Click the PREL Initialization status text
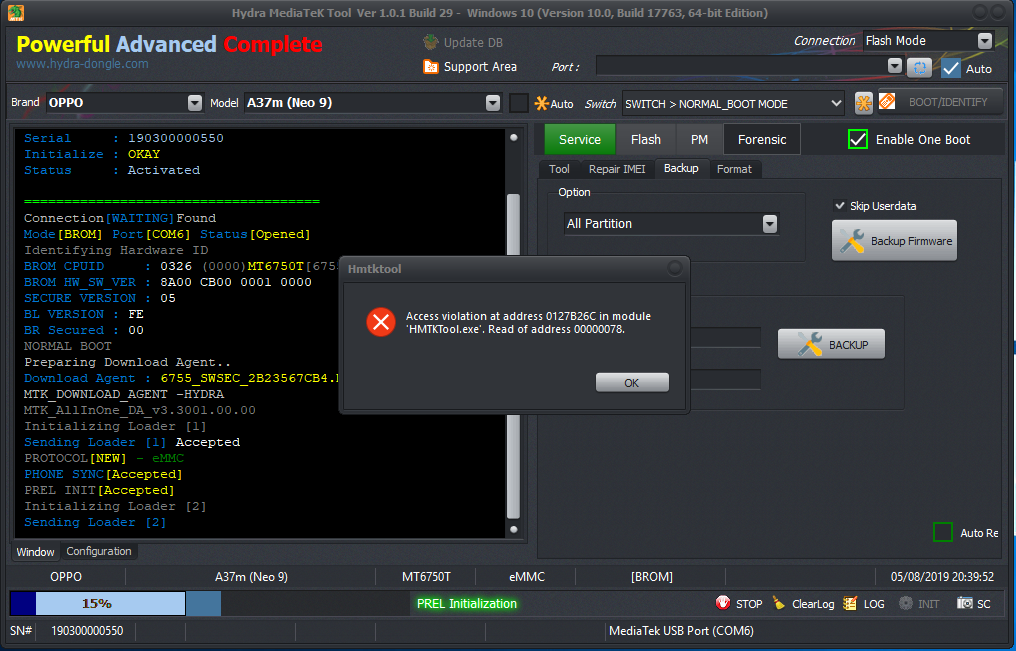 467,604
